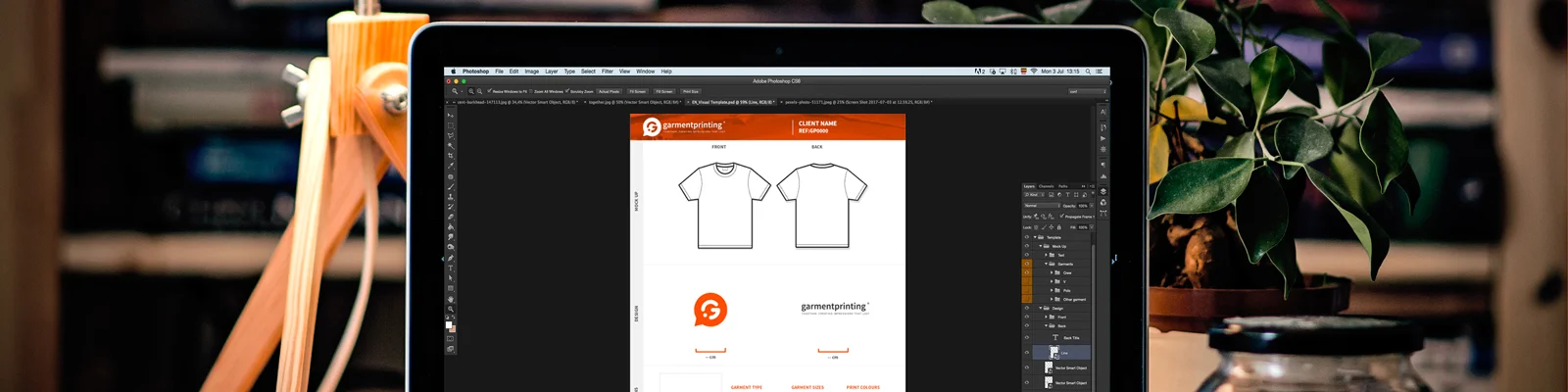Select the Brush tool
The height and width of the screenshot is (392, 1568).
[x=451, y=186]
